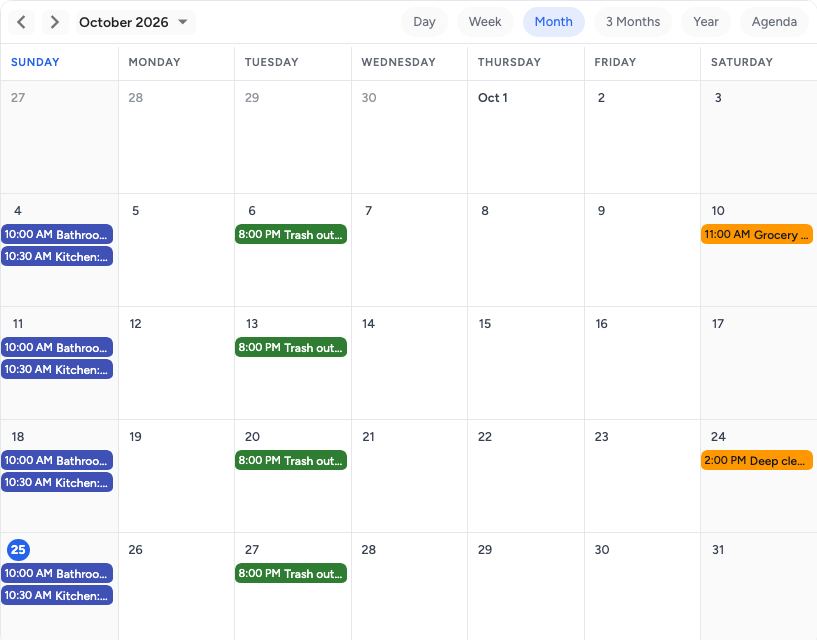This screenshot has width=817, height=640.
Task: Select September 30 date number
Action: 369,98
